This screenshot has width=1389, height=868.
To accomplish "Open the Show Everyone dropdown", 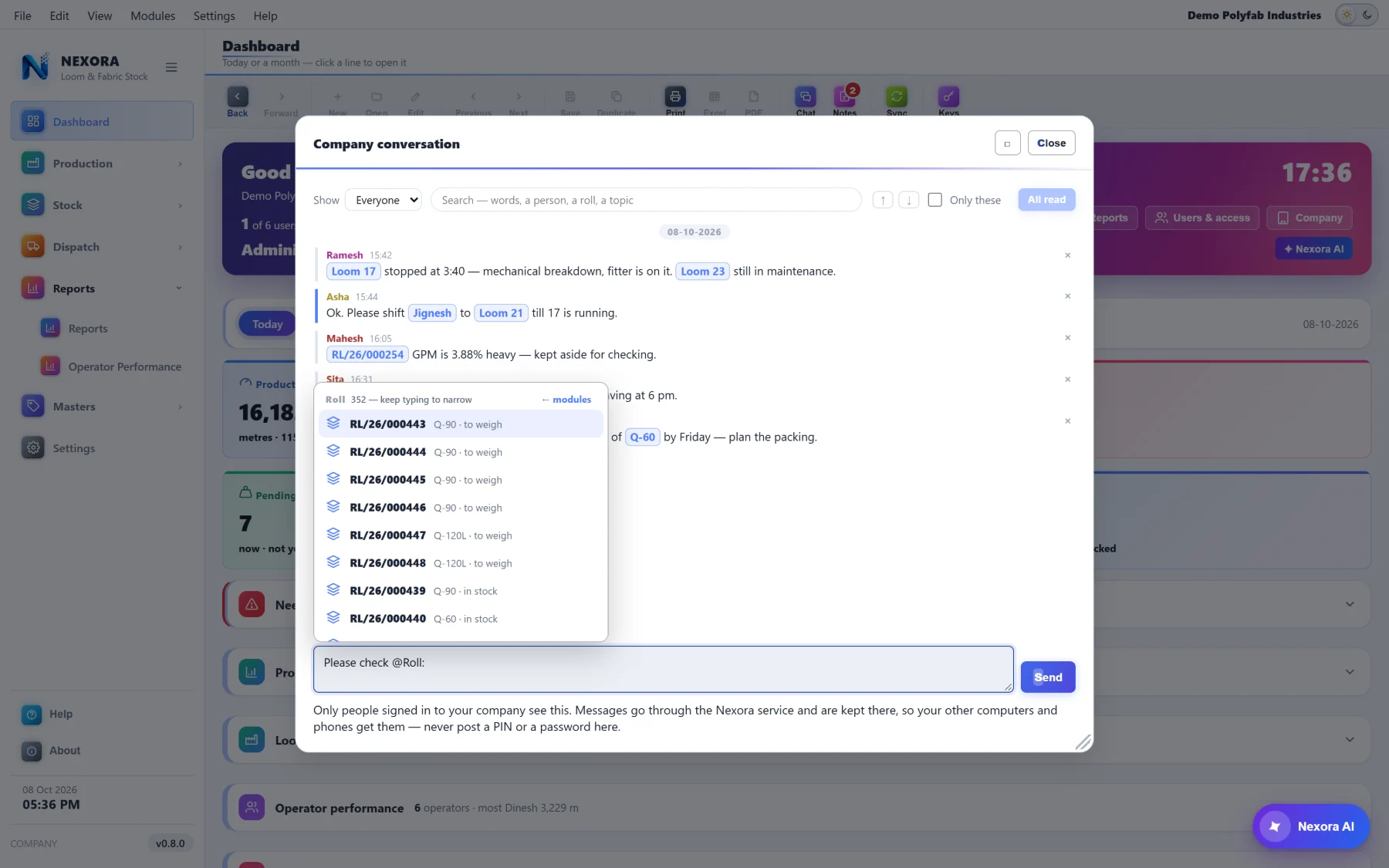I will click(384, 200).
